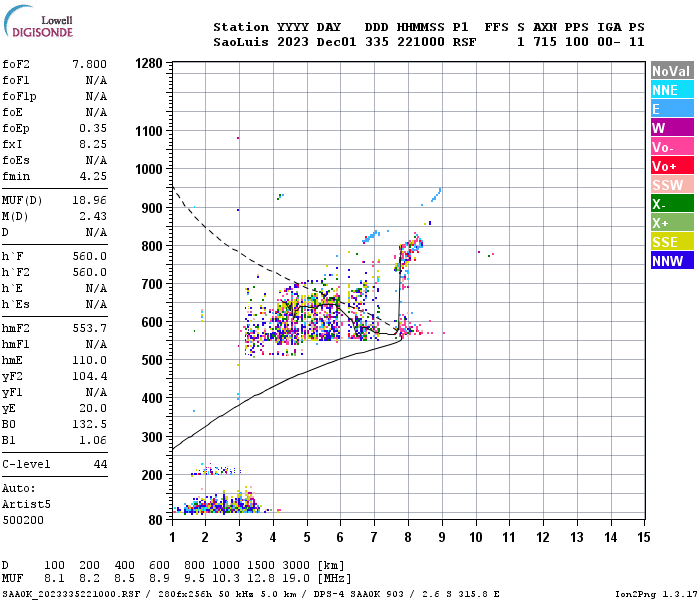Click the MUF 19.0 value for 3000 km
700x600 pixels.
(296, 579)
